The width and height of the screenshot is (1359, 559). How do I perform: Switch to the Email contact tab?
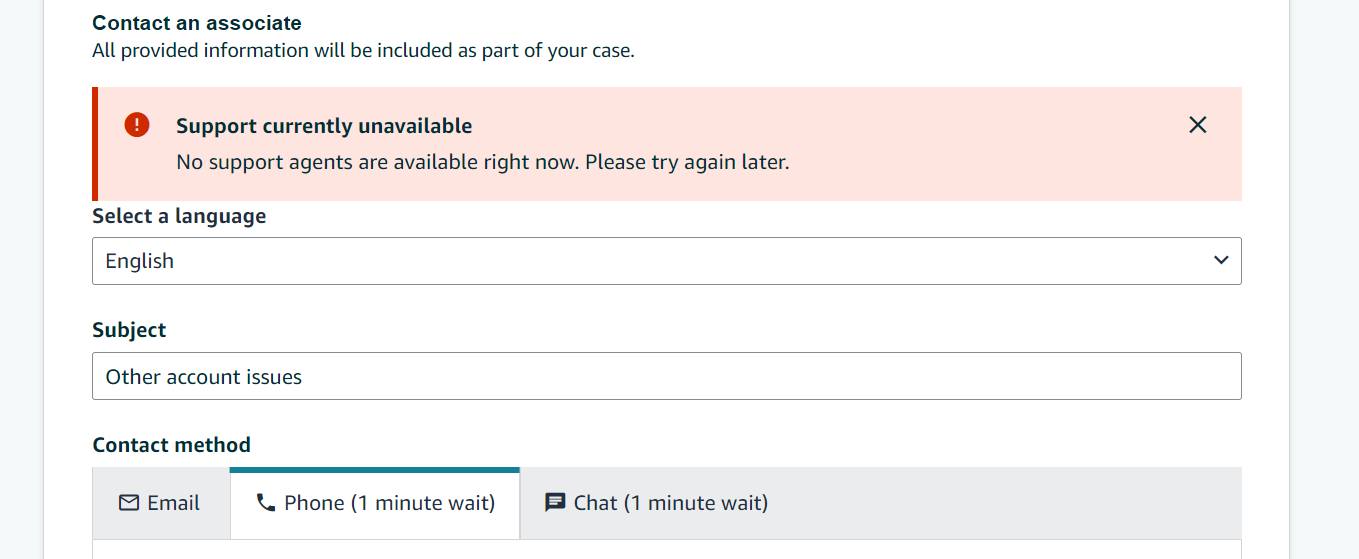(161, 503)
